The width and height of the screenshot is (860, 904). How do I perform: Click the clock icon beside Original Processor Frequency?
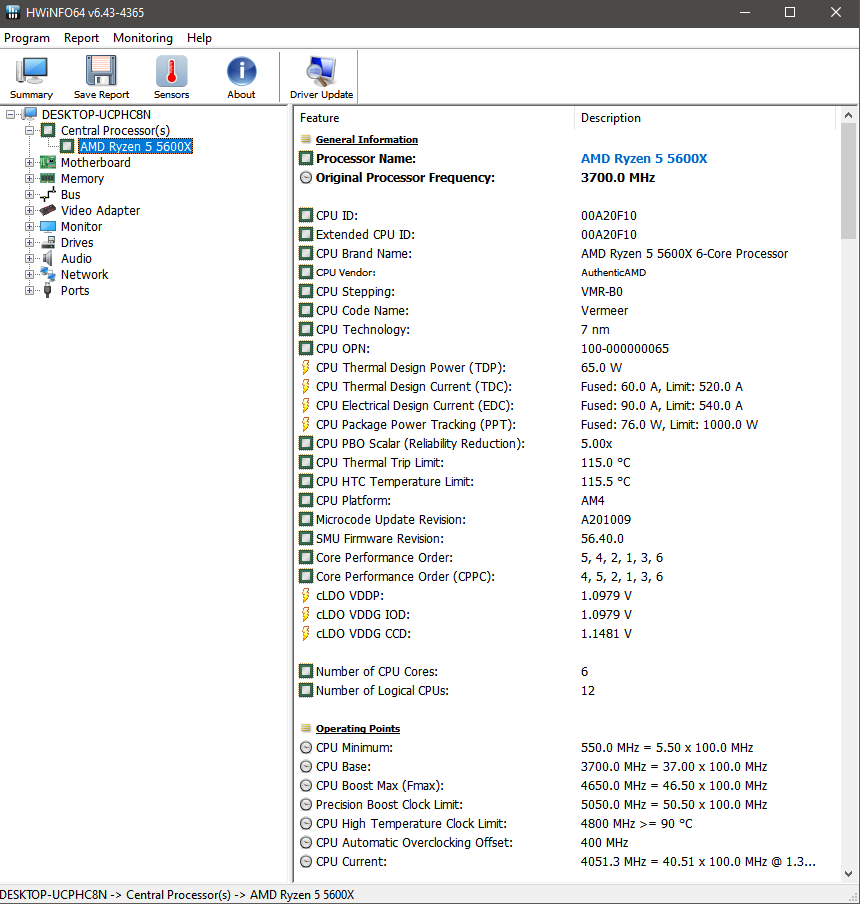pyautogui.click(x=306, y=178)
